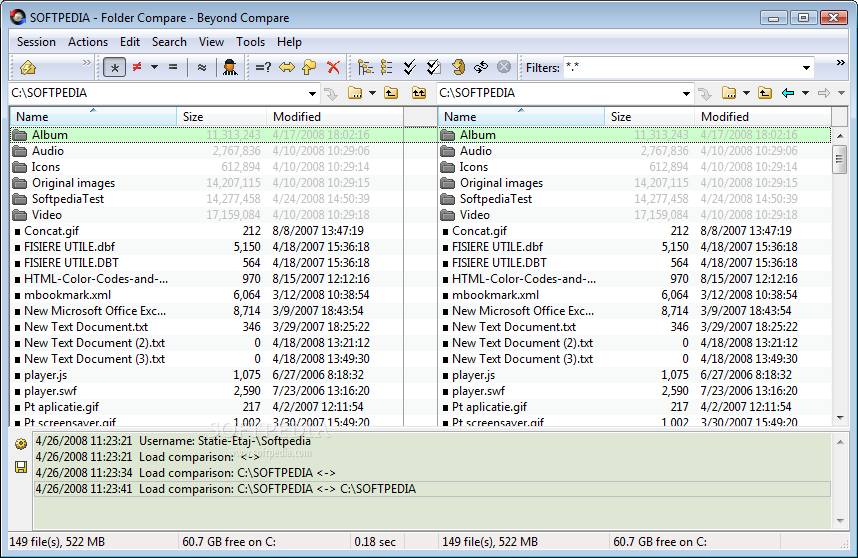Open the Session menu
The height and width of the screenshot is (558, 858).
click(36, 42)
